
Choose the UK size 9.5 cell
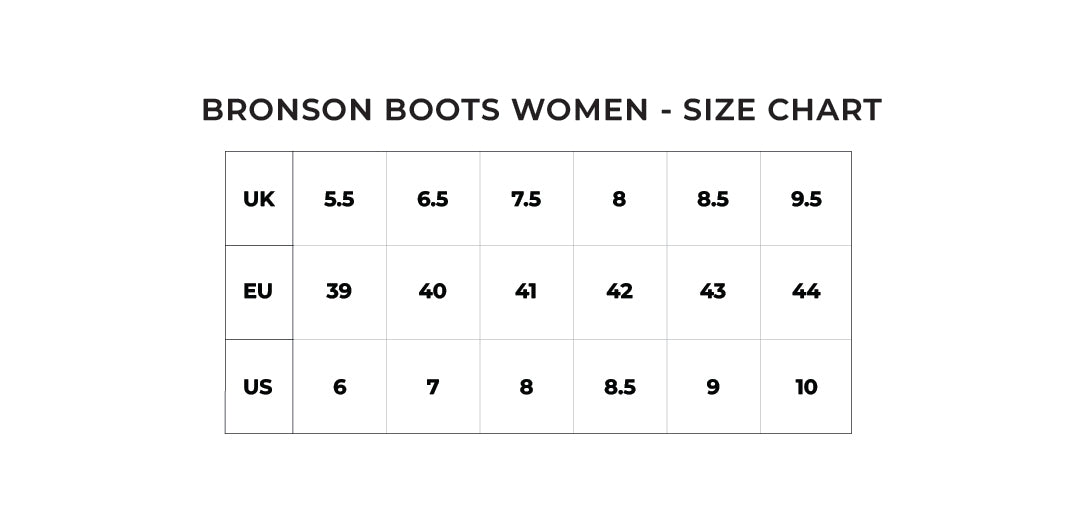806,199
